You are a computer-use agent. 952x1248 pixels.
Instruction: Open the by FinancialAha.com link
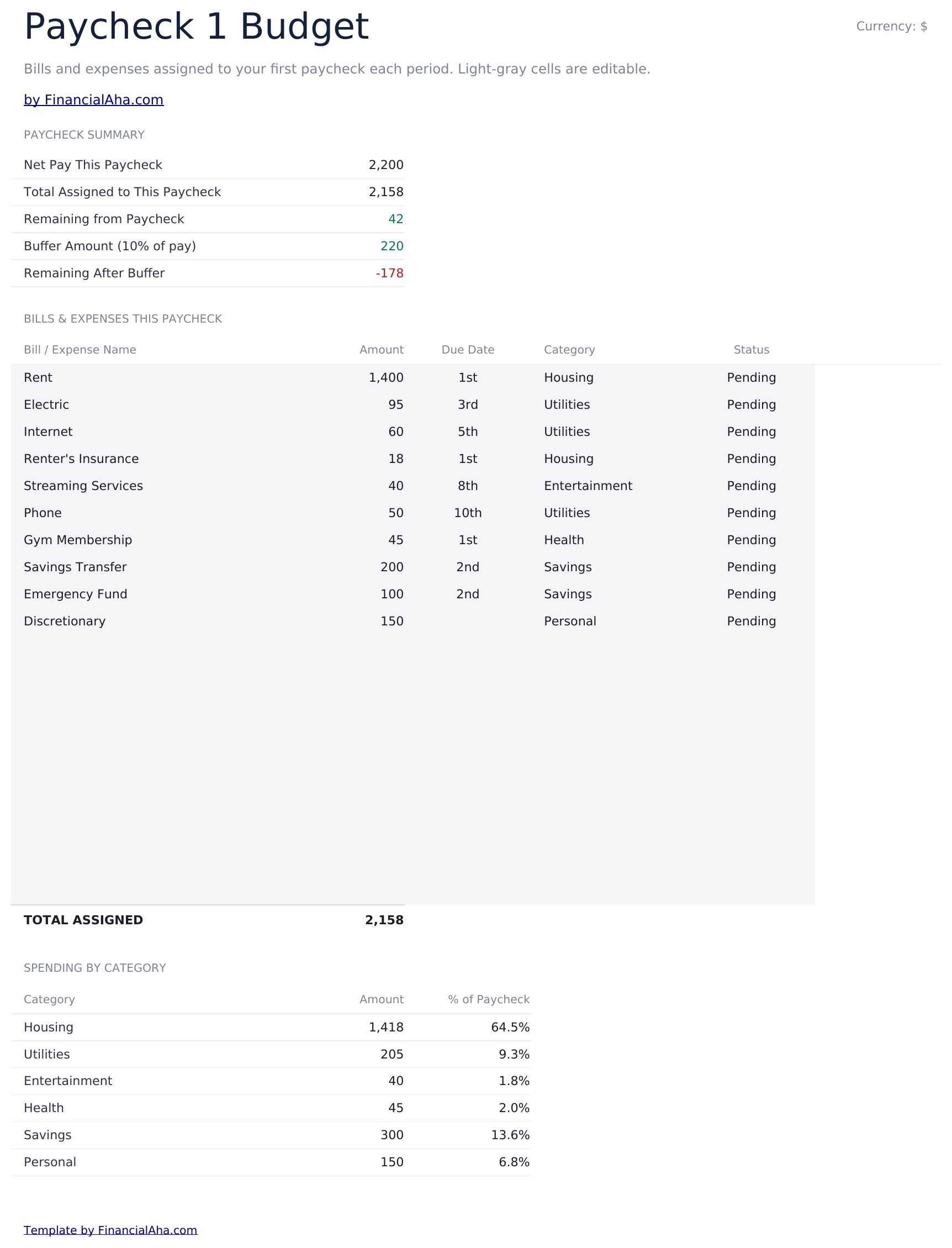click(93, 100)
